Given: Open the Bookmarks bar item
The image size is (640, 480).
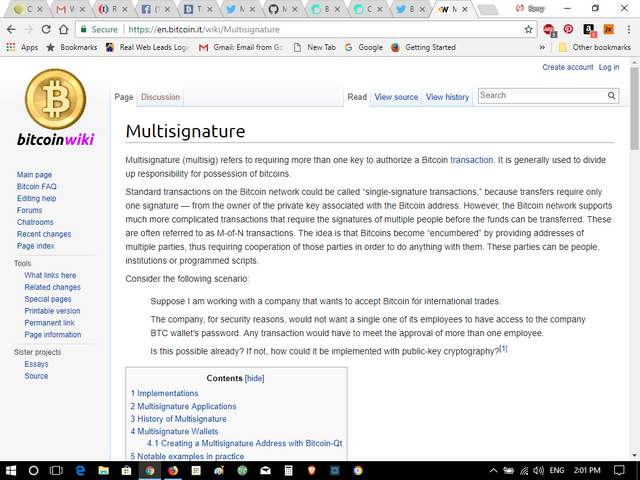Looking at the screenshot, I should 71,47.
